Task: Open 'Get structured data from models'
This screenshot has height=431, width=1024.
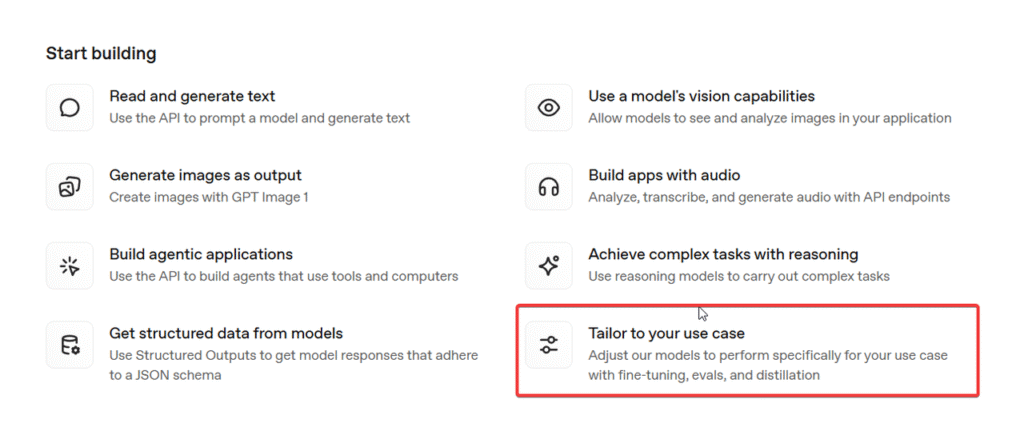Action: (226, 334)
